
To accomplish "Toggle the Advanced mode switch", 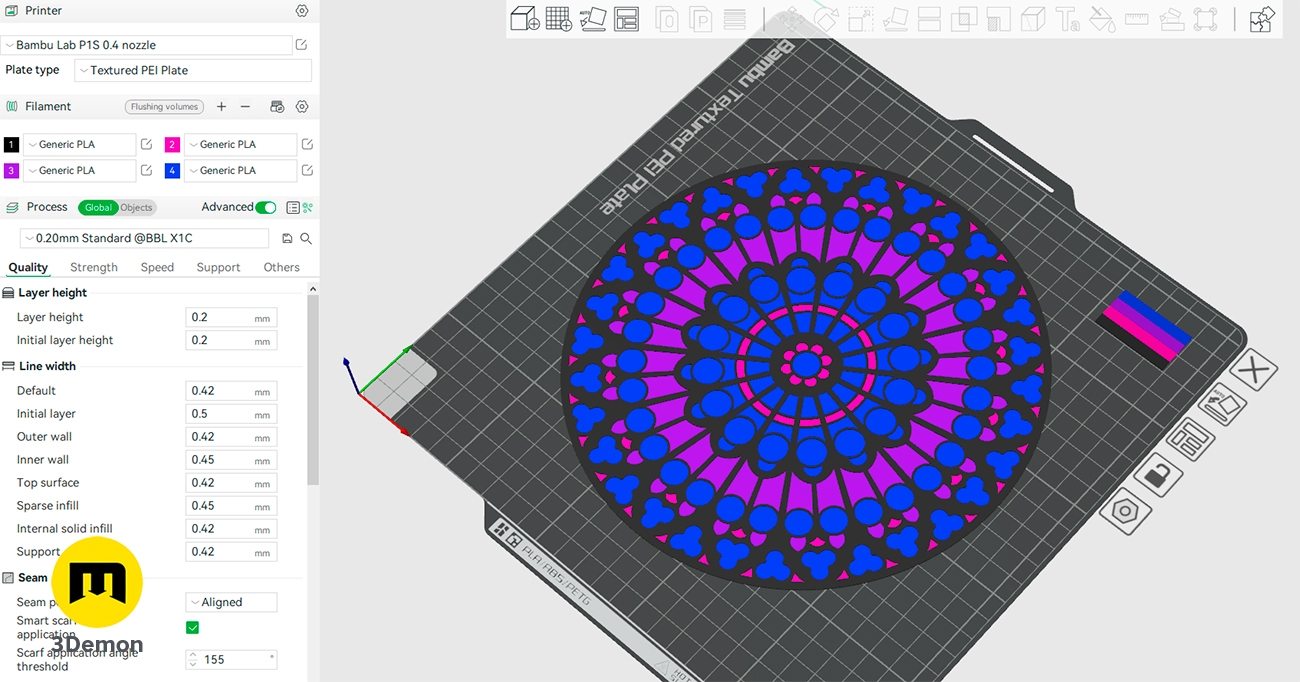I will [x=265, y=207].
